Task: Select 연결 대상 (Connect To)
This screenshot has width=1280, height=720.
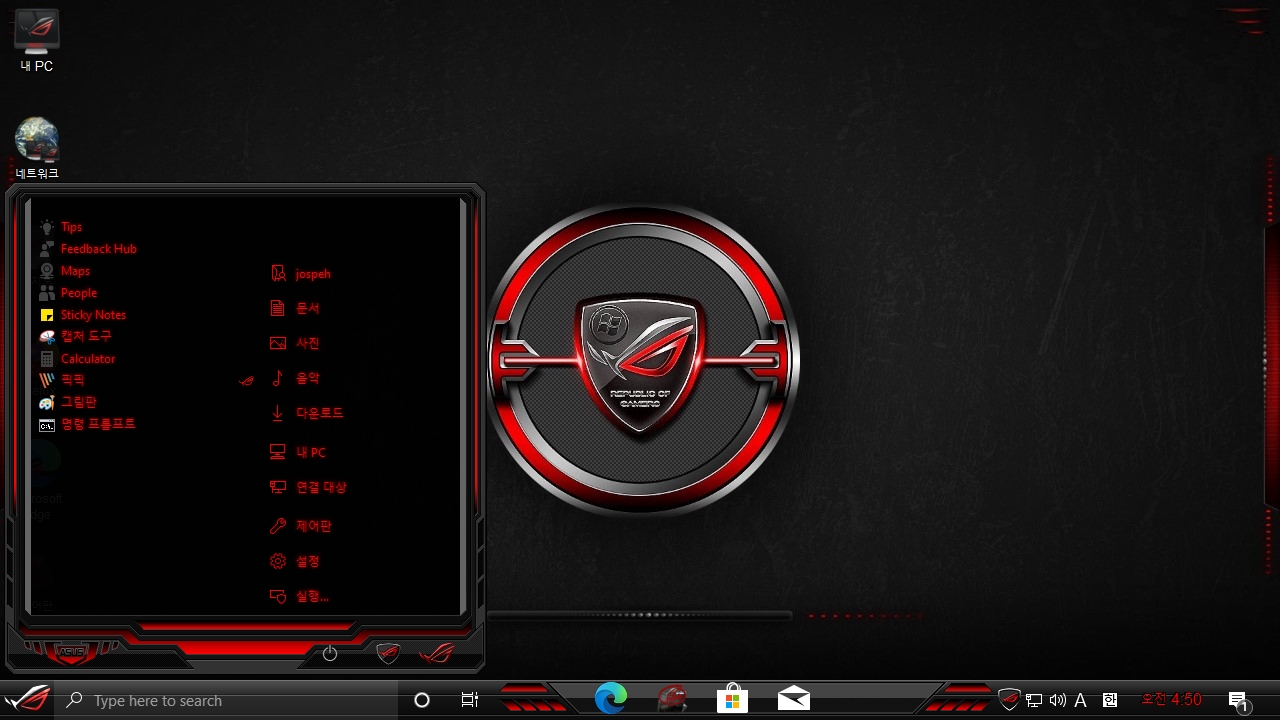Action: click(308, 487)
